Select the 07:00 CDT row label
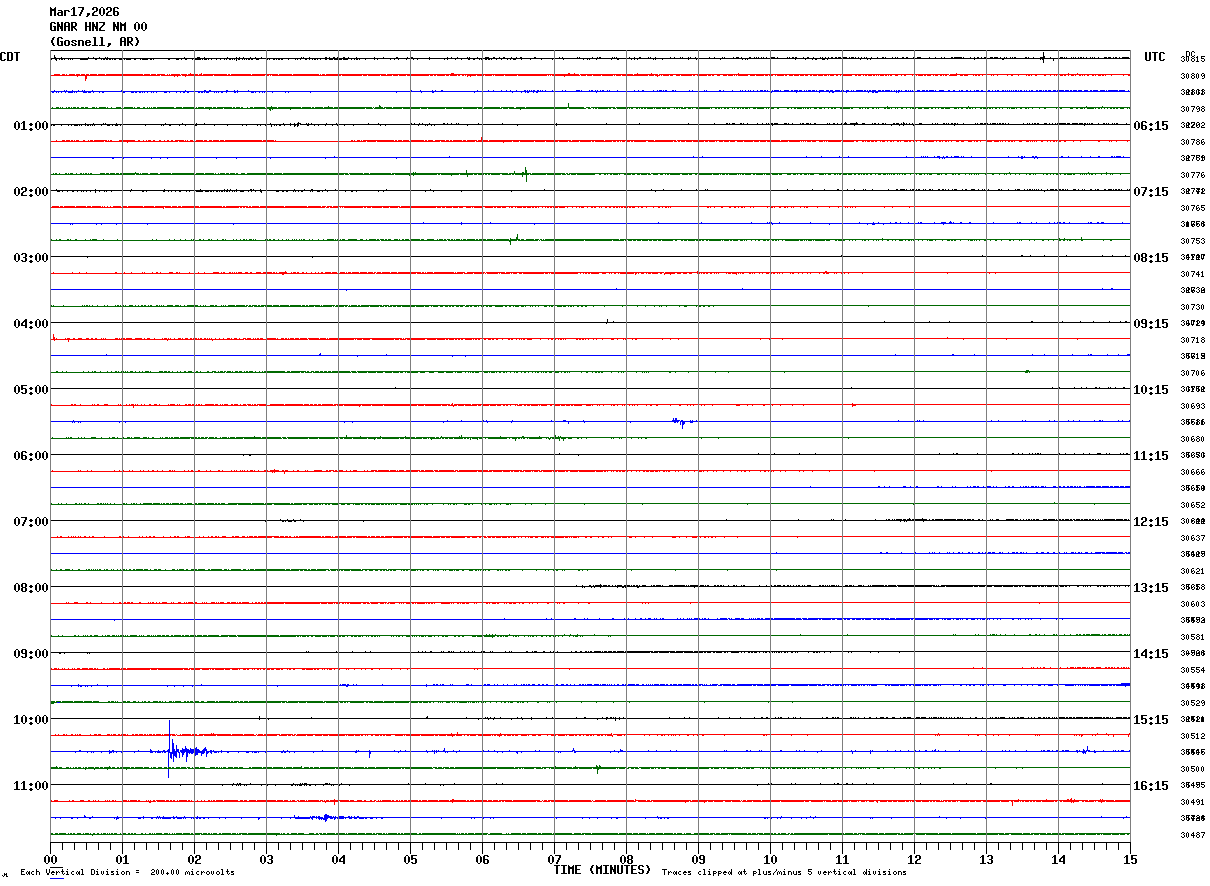 pos(31,522)
